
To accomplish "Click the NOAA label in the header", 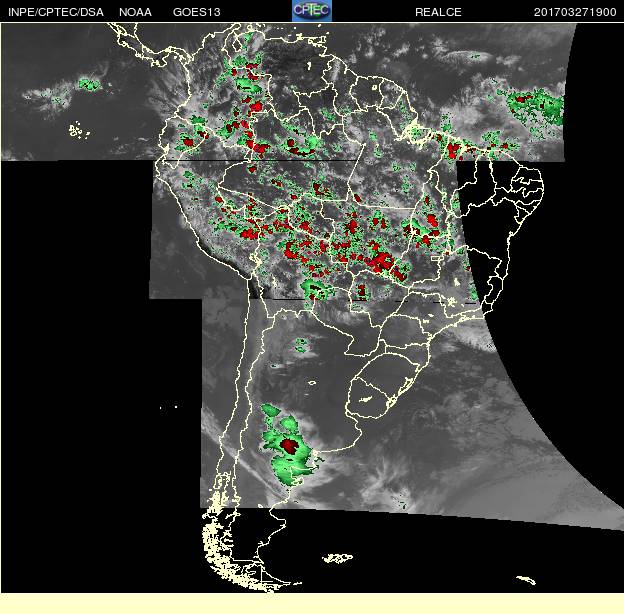I will point(135,12).
